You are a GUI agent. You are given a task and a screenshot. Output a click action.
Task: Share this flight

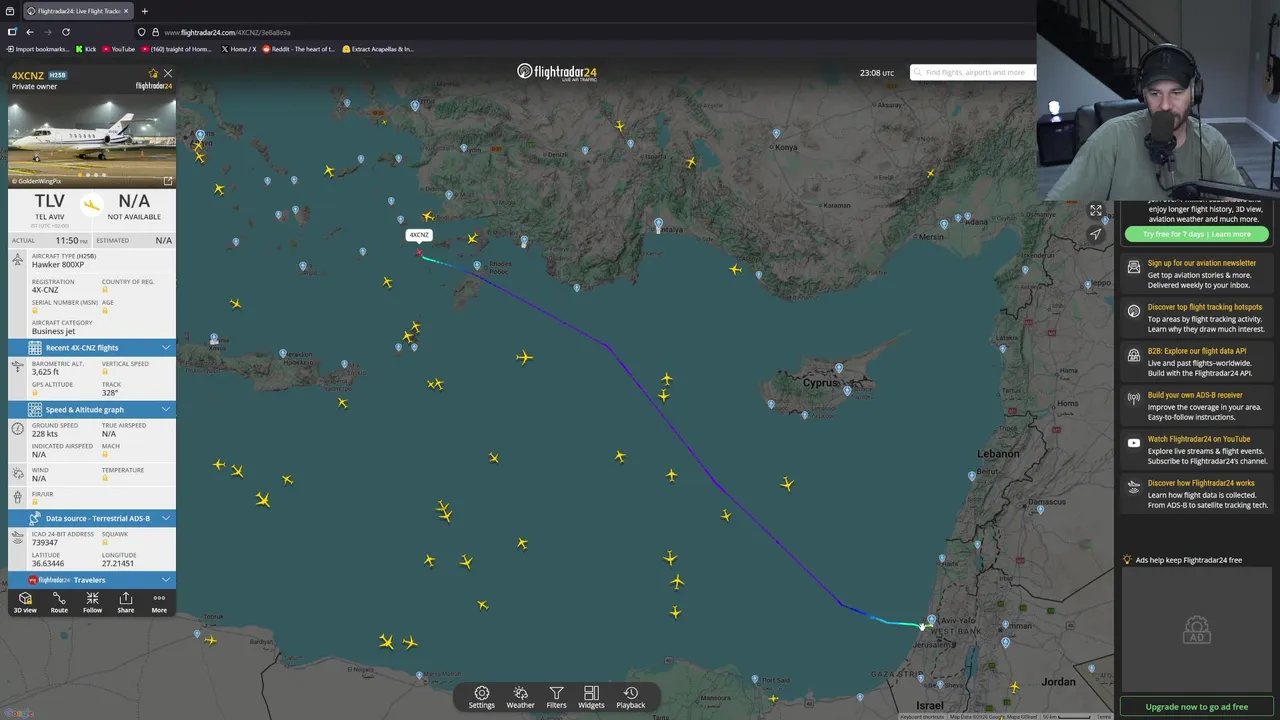click(125, 603)
